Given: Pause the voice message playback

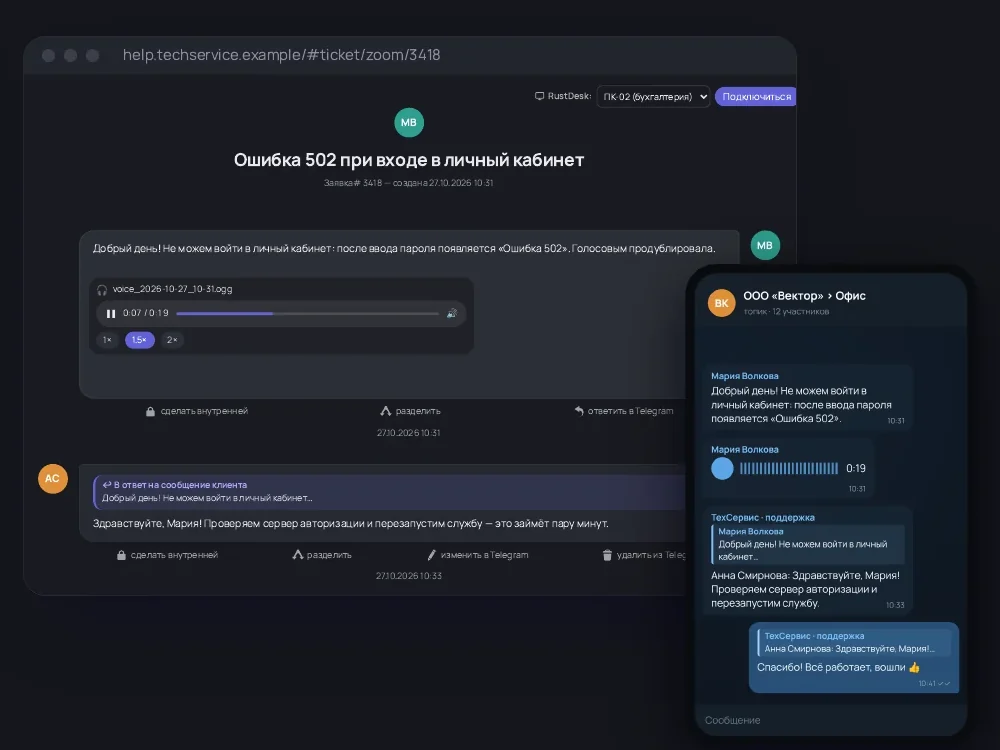Looking at the screenshot, I should (x=111, y=313).
